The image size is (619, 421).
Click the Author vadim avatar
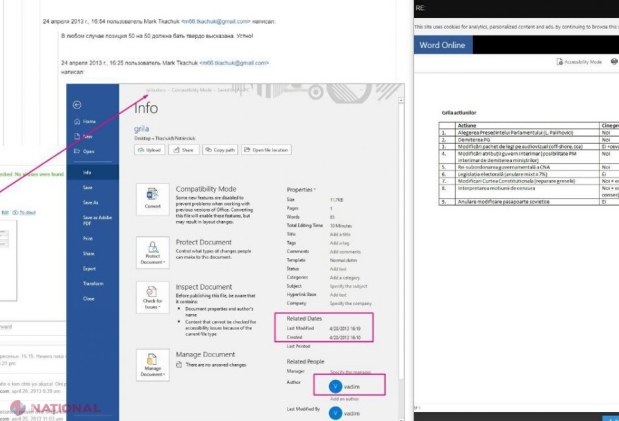[x=335, y=387]
